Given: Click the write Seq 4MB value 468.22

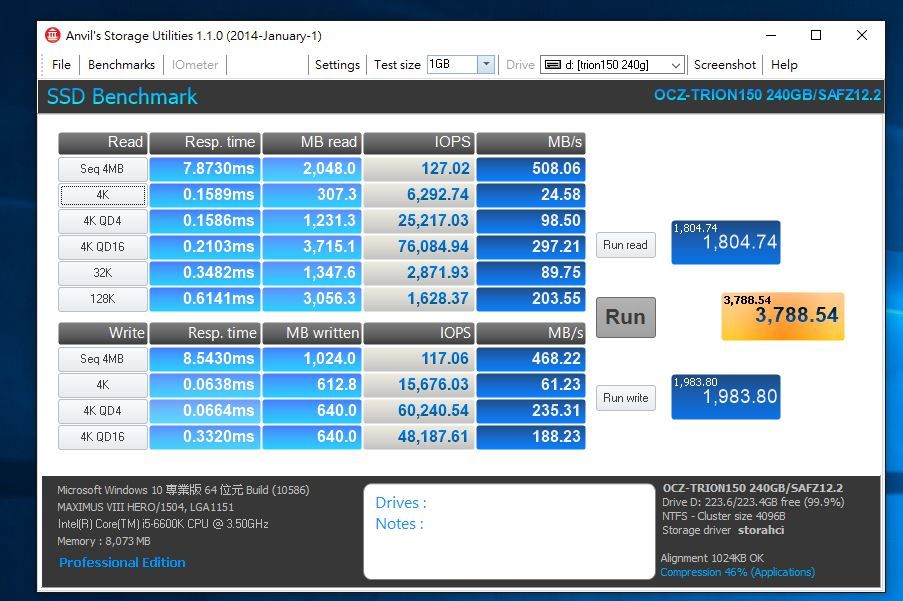Looking at the screenshot, I should pos(531,359).
